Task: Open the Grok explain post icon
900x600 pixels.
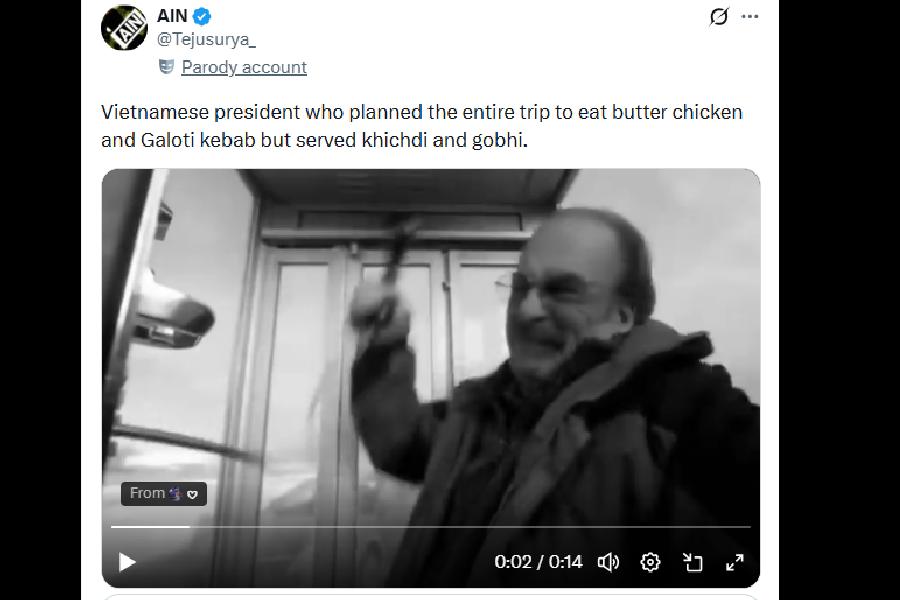Action: 719,17
